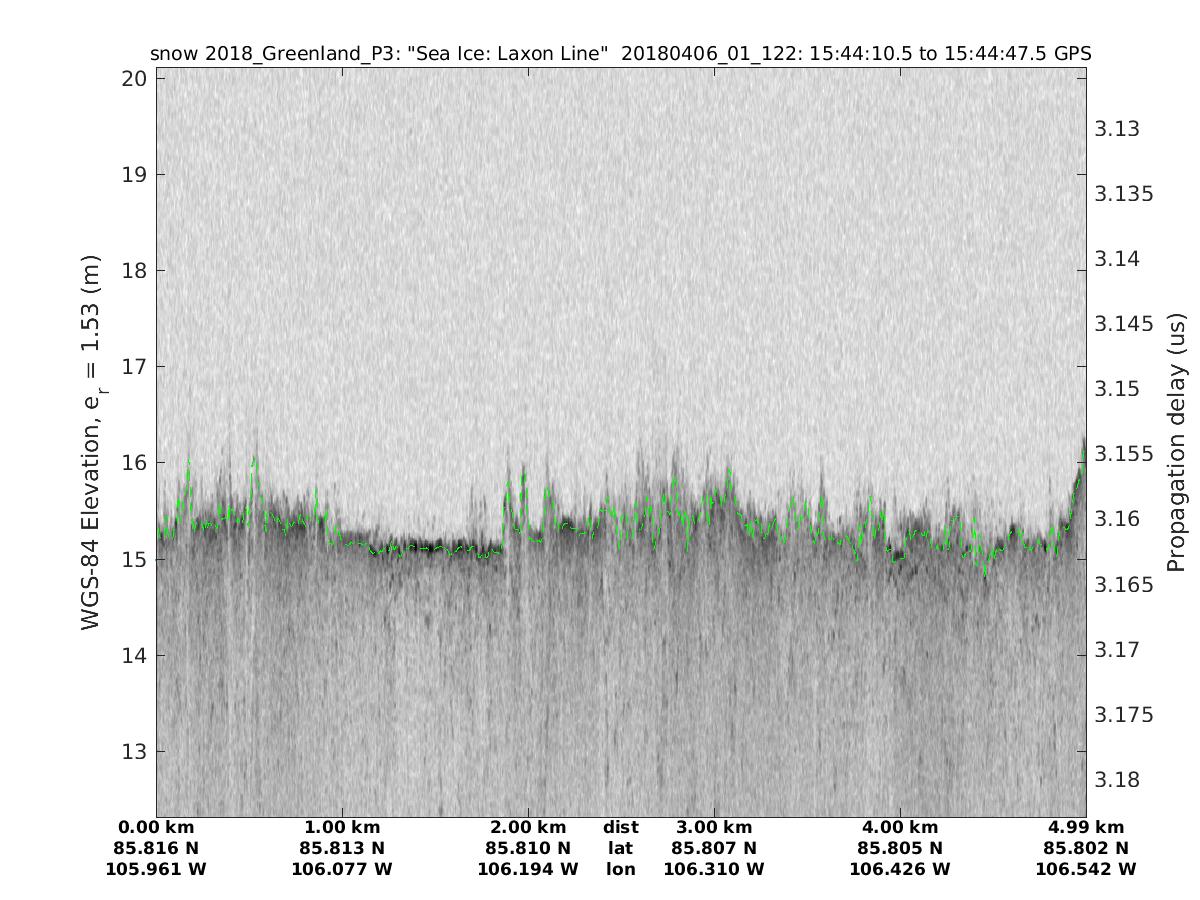The height and width of the screenshot is (900, 1200).
Task: Click the 1.00 km distance label
Action: [x=342, y=827]
